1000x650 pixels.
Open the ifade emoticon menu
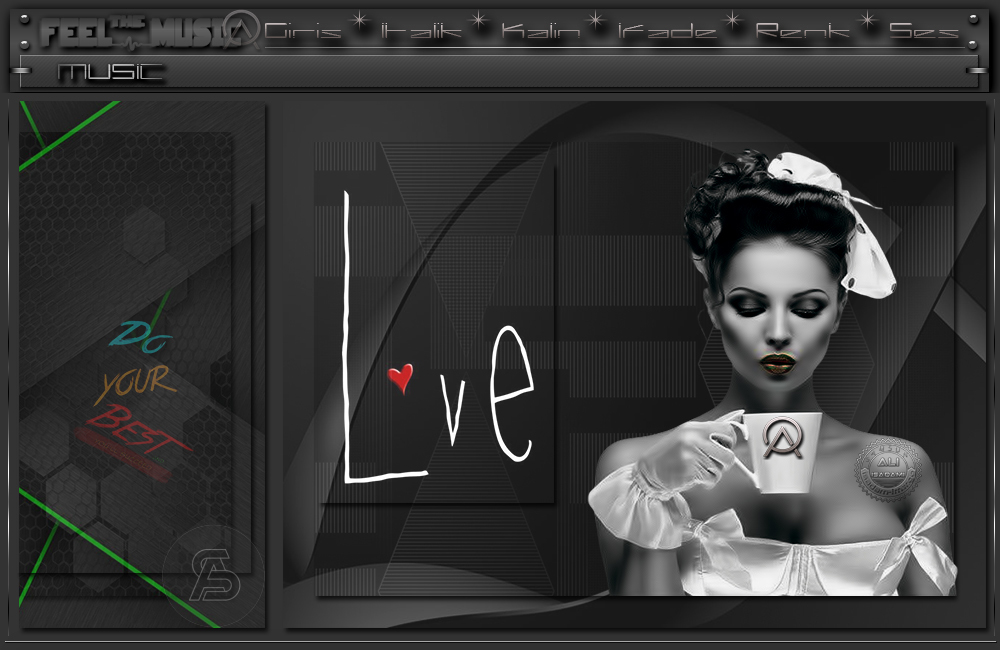tap(667, 31)
